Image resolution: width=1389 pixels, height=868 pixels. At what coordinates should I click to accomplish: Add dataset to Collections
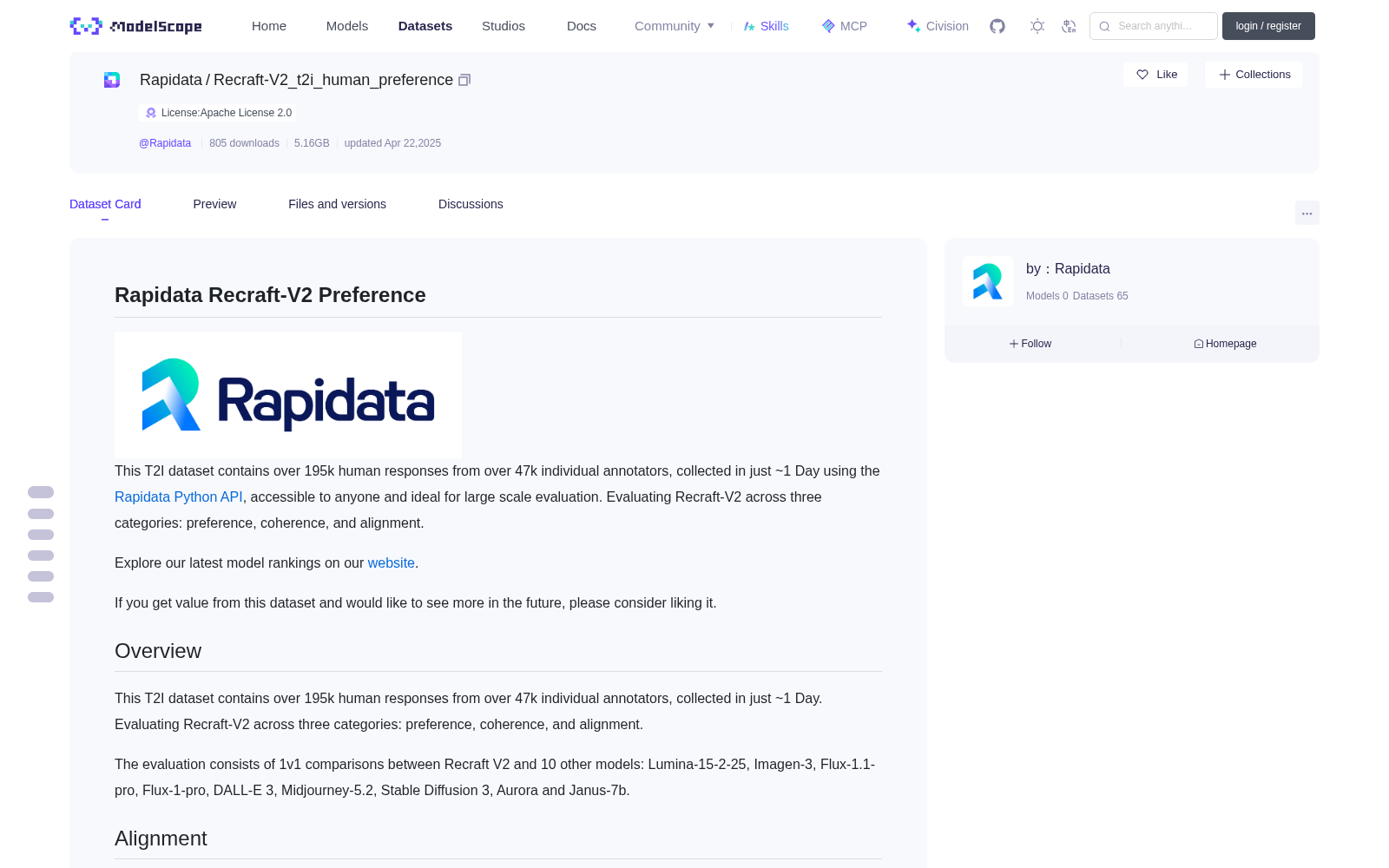(x=1254, y=75)
